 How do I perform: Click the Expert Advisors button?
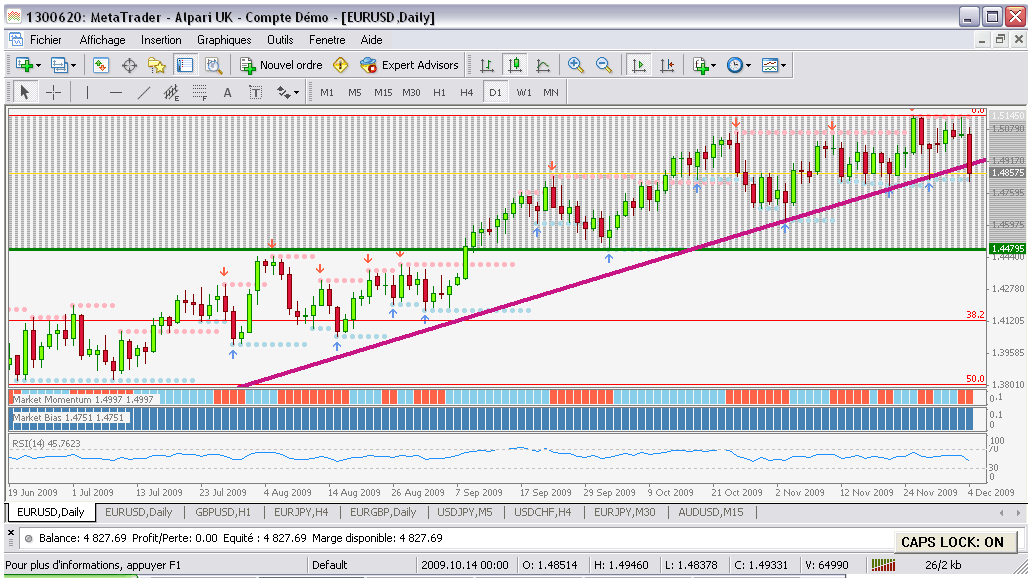coord(409,65)
